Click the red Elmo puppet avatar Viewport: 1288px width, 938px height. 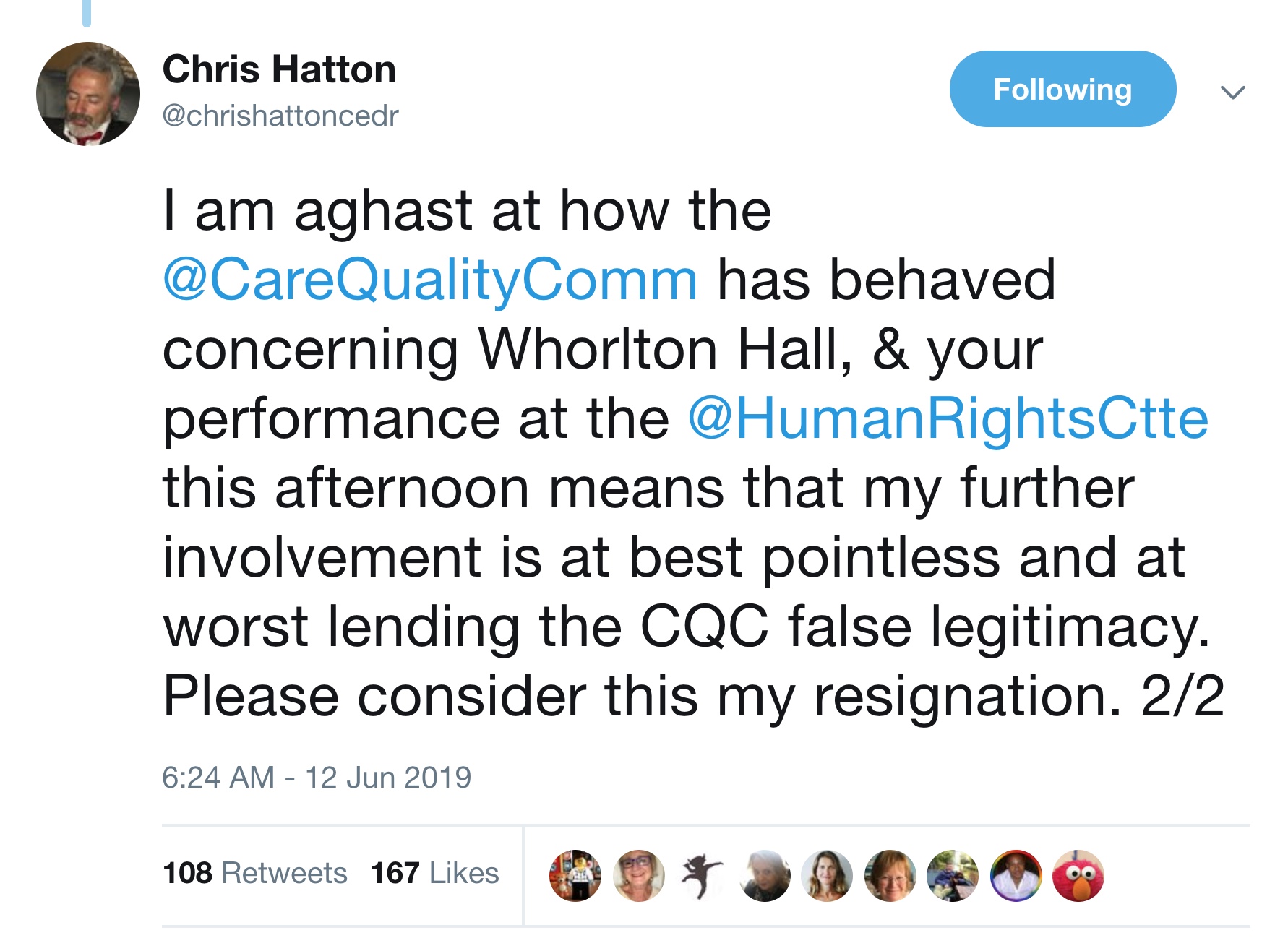pos(1078,875)
